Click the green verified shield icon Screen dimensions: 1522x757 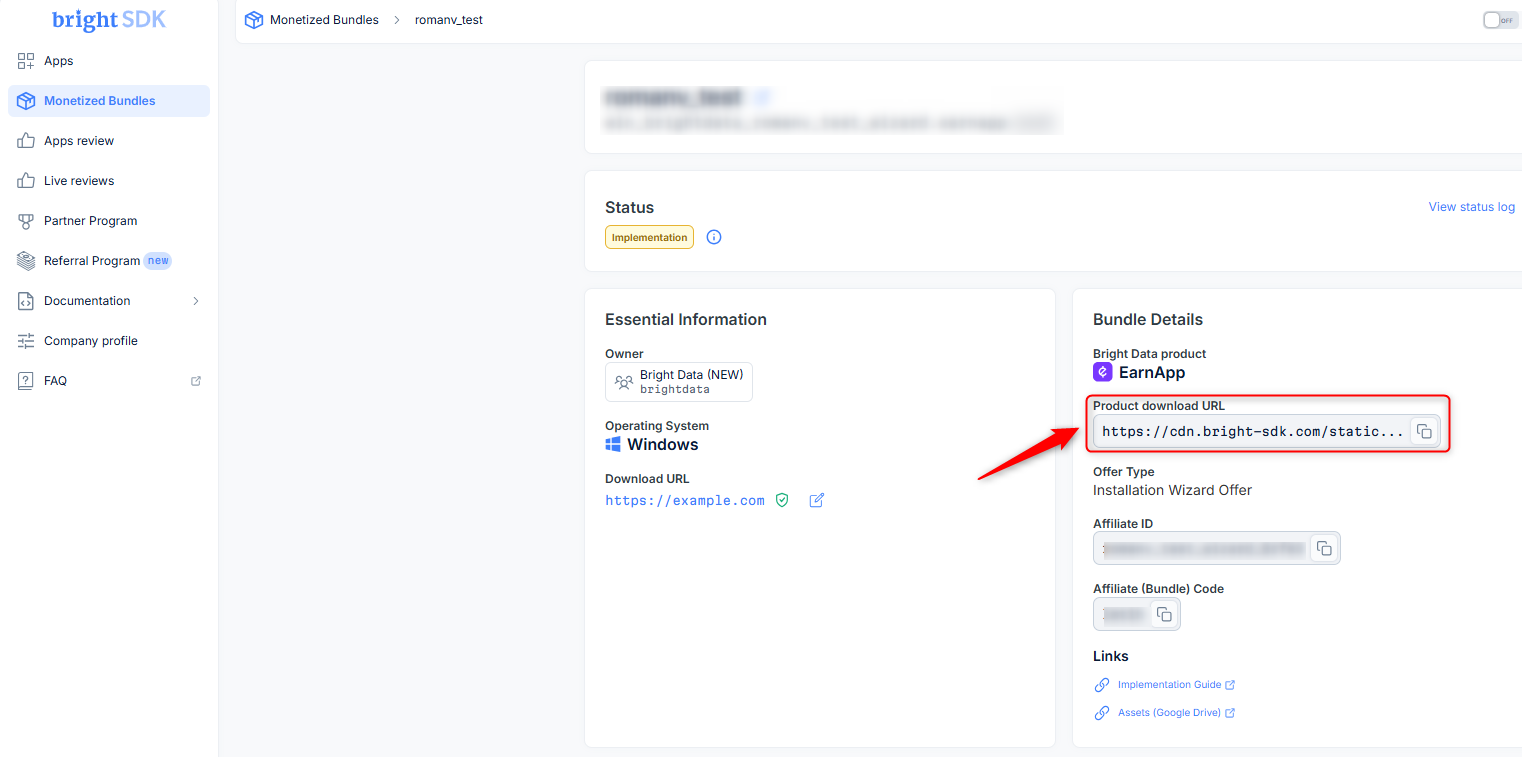click(x=782, y=500)
